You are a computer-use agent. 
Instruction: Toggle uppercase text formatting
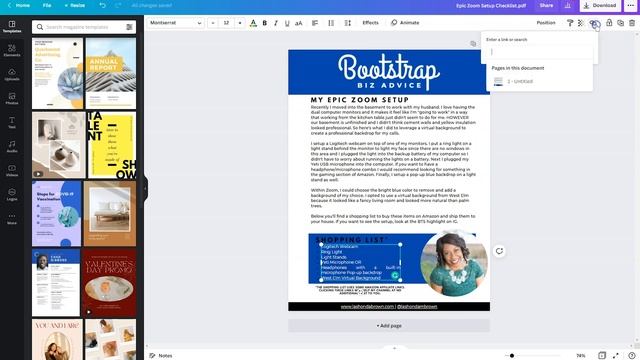tap(299, 23)
